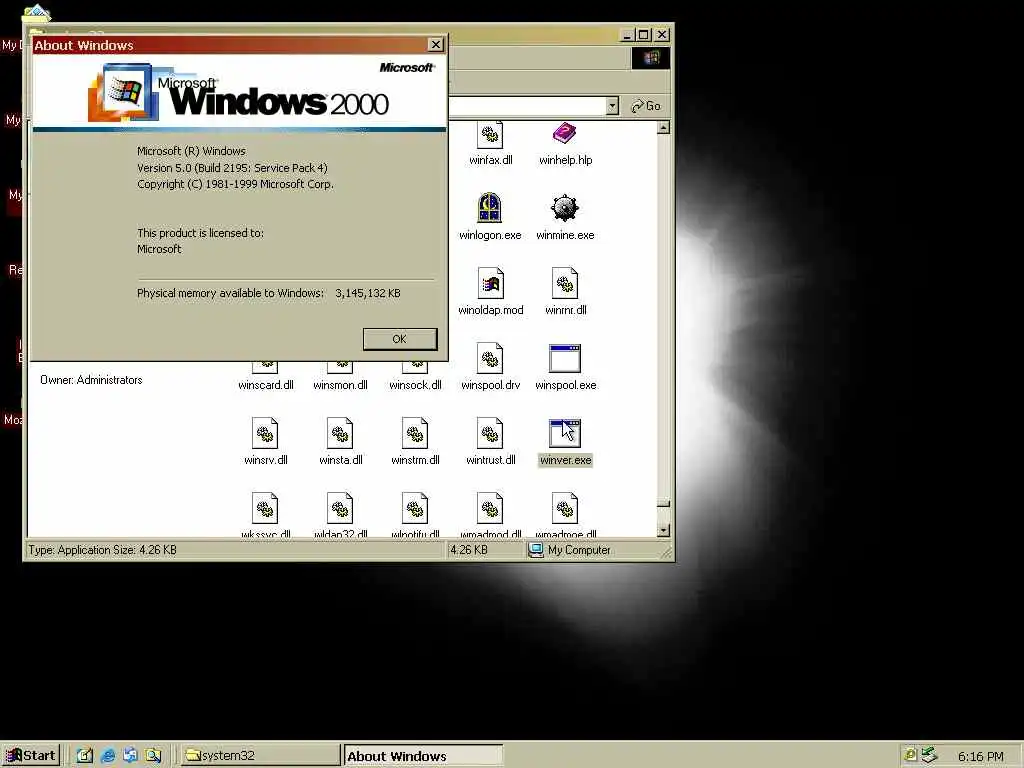Click the Go button by address bar
Screen dimensions: 1024x768
click(x=646, y=106)
